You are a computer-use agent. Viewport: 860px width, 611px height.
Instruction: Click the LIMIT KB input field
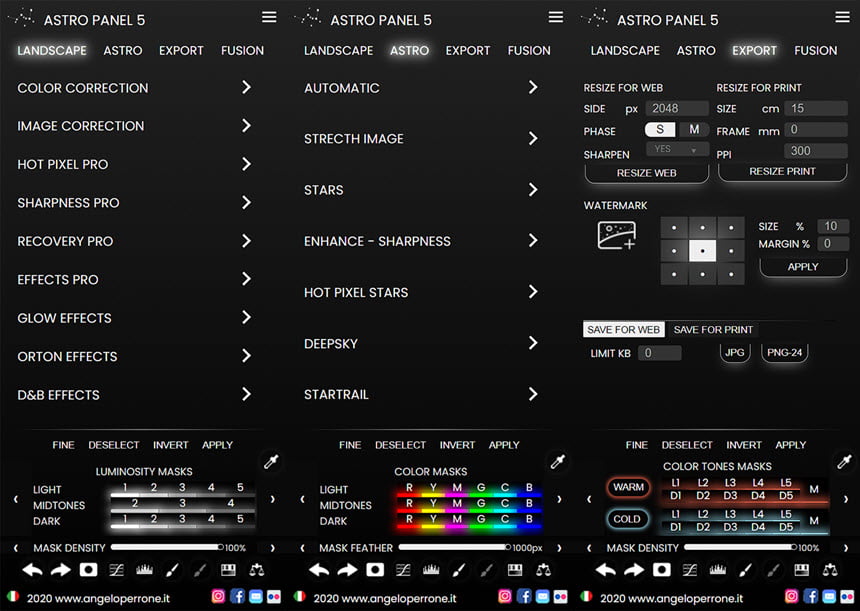tap(660, 353)
